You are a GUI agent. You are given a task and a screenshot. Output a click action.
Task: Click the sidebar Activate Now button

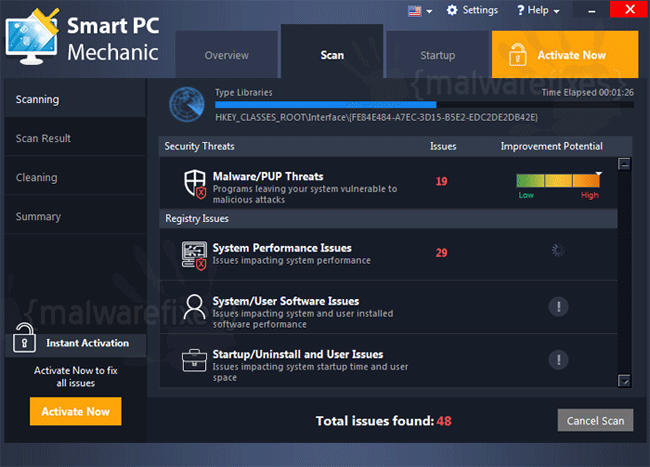coord(75,411)
